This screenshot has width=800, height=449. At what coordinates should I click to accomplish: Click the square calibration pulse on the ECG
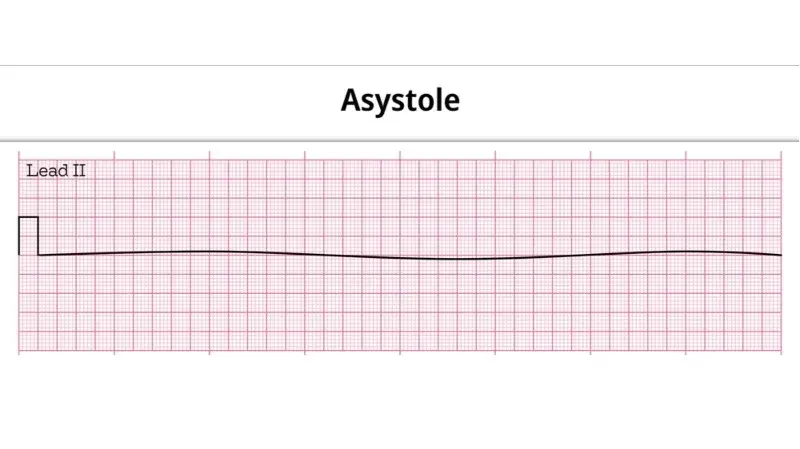29,236
